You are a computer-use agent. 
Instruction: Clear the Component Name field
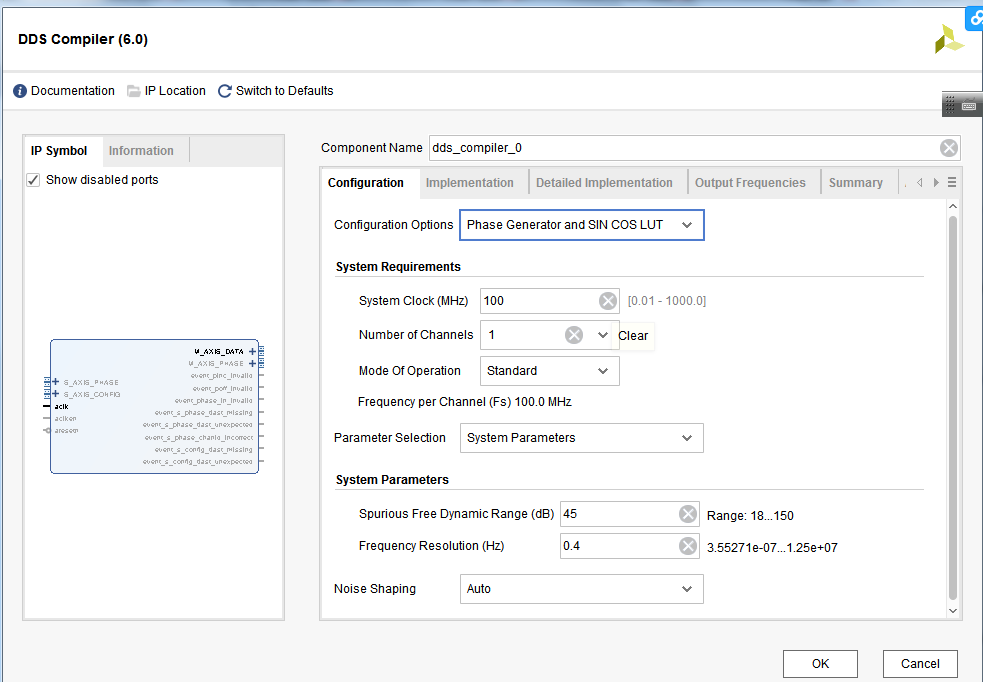[x=949, y=148]
